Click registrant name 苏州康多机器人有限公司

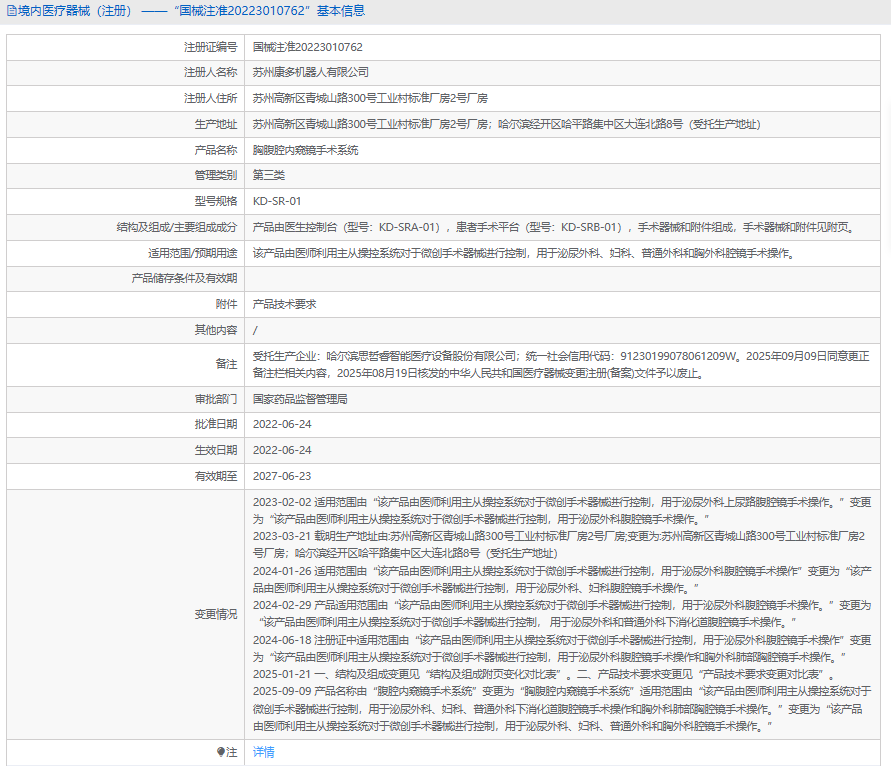click(x=311, y=72)
